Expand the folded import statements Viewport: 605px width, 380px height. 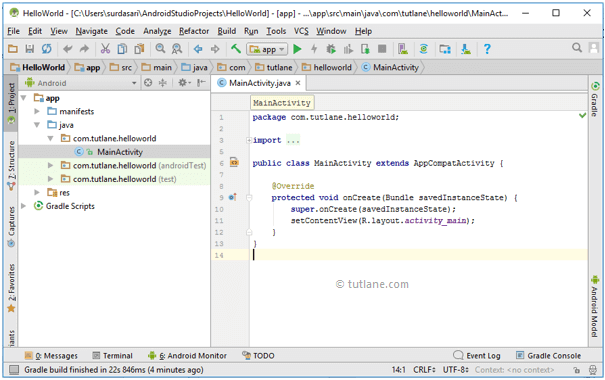pos(249,140)
